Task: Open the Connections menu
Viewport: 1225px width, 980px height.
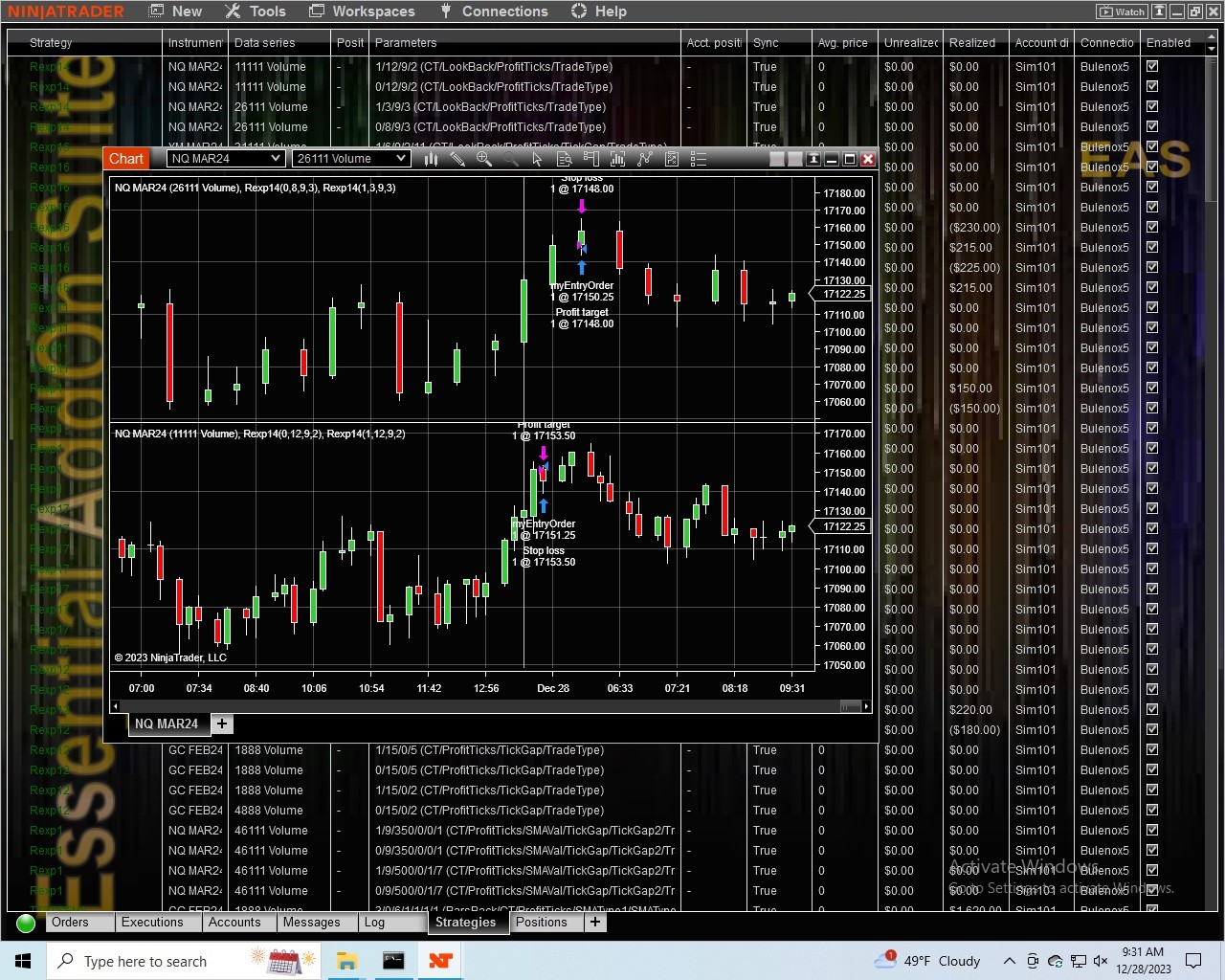Action: [x=494, y=11]
